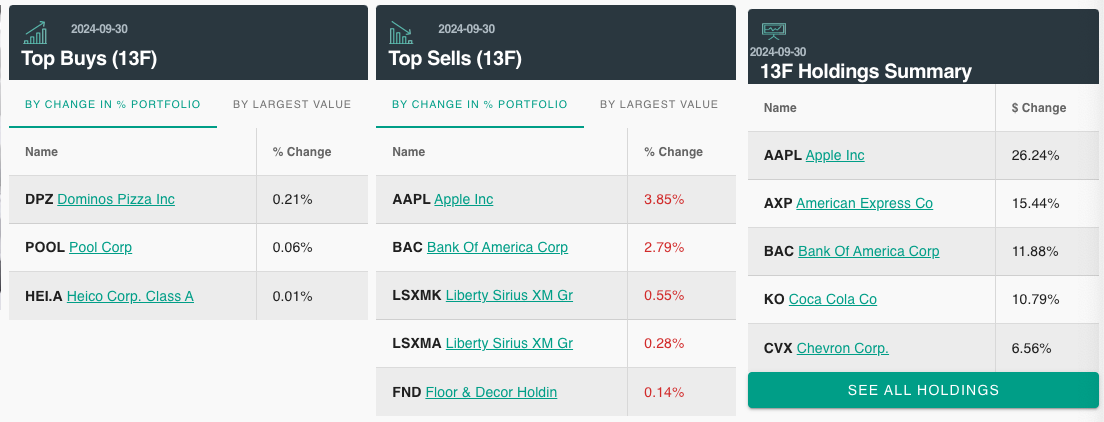The image size is (1104, 422).
Task: Switch Top Sells to By Largest Value tab
Action: pos(659,104)
